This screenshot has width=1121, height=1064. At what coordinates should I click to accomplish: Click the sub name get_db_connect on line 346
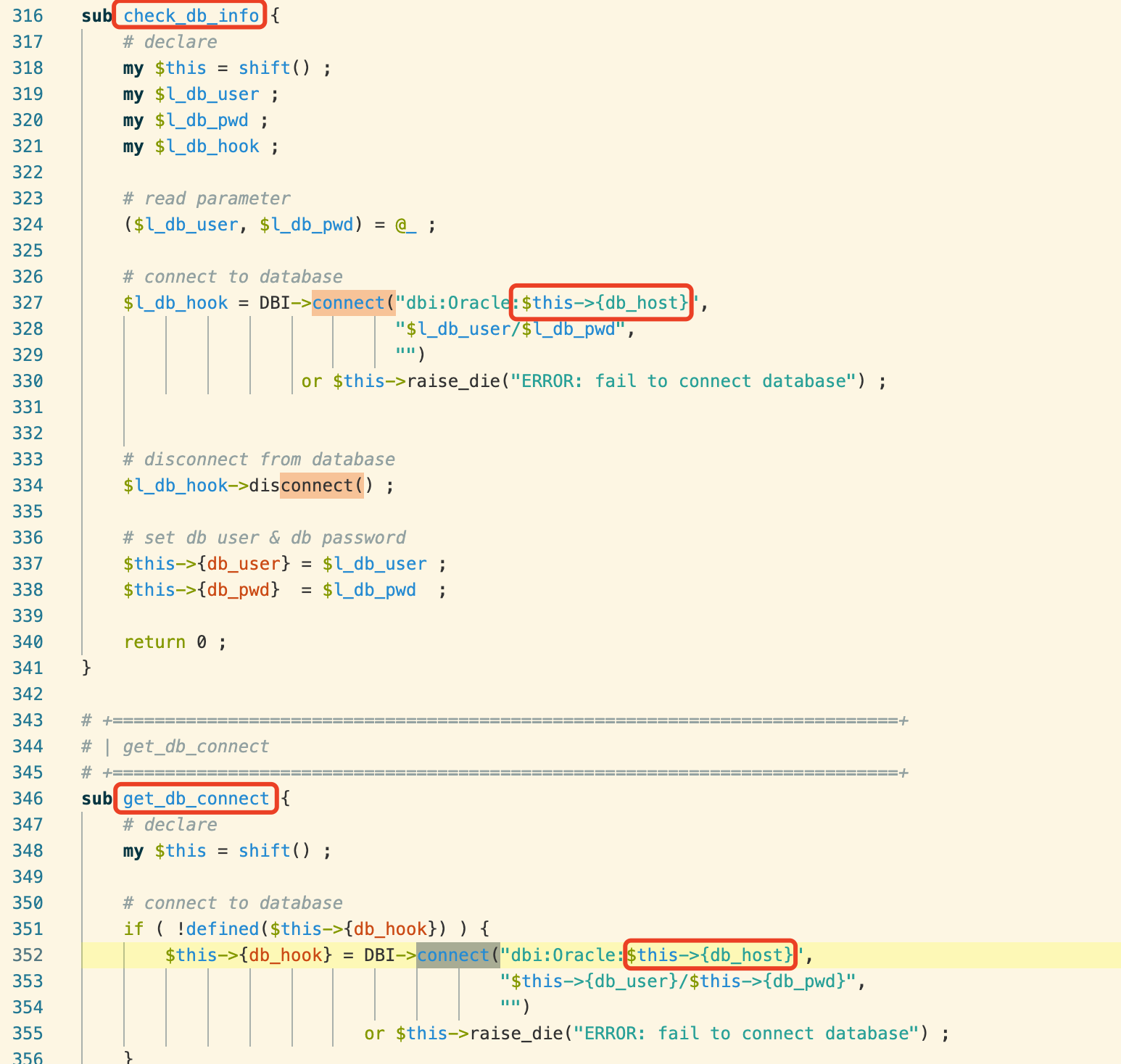tap(196, 799)
